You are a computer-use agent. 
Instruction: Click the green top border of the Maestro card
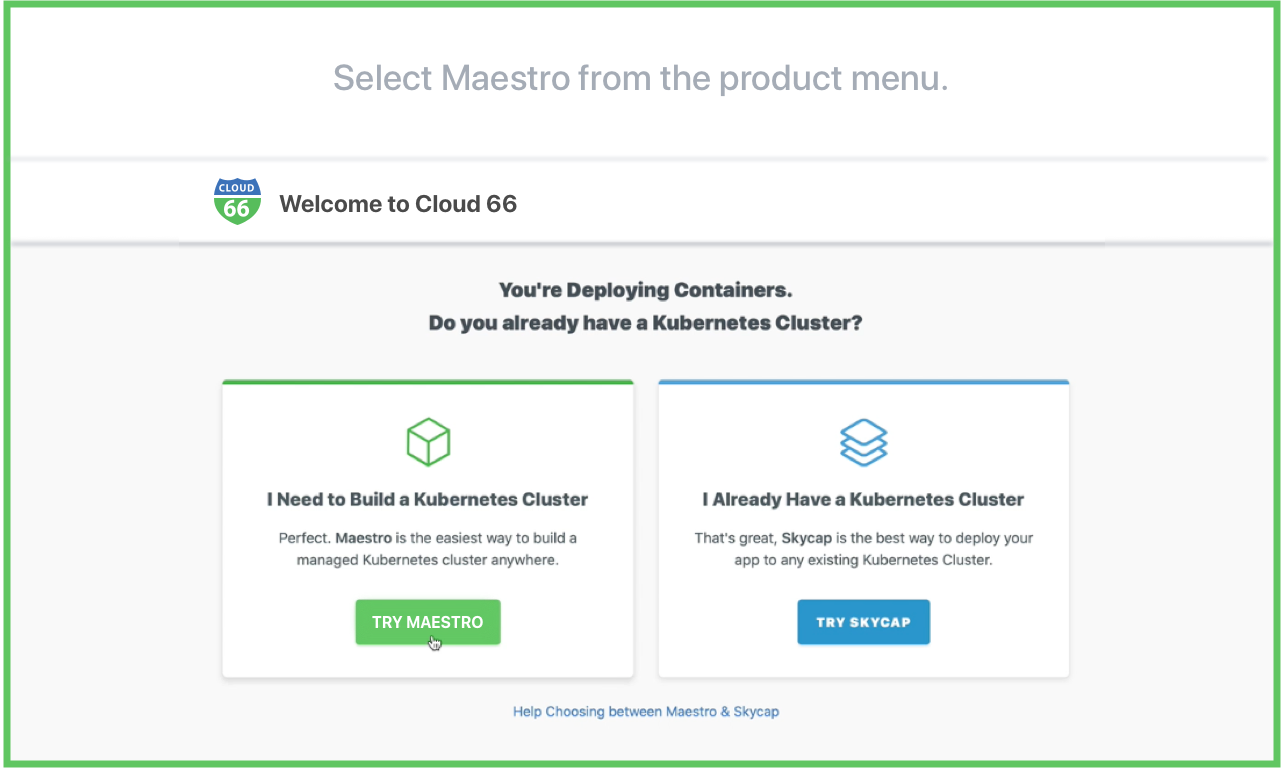(427, 381)
